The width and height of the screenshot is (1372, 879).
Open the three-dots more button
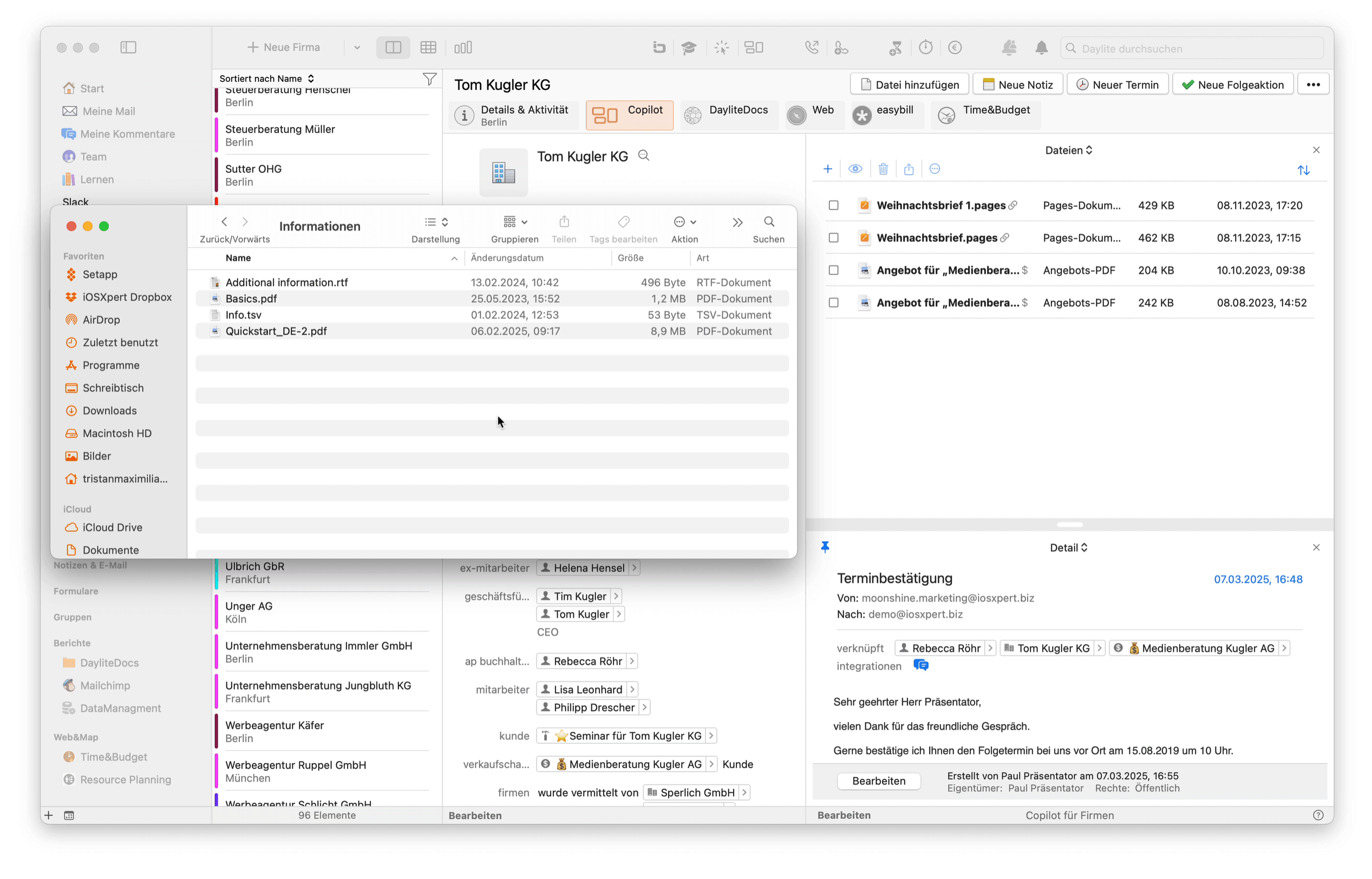pyautogui.click(x=1312, y=84)
